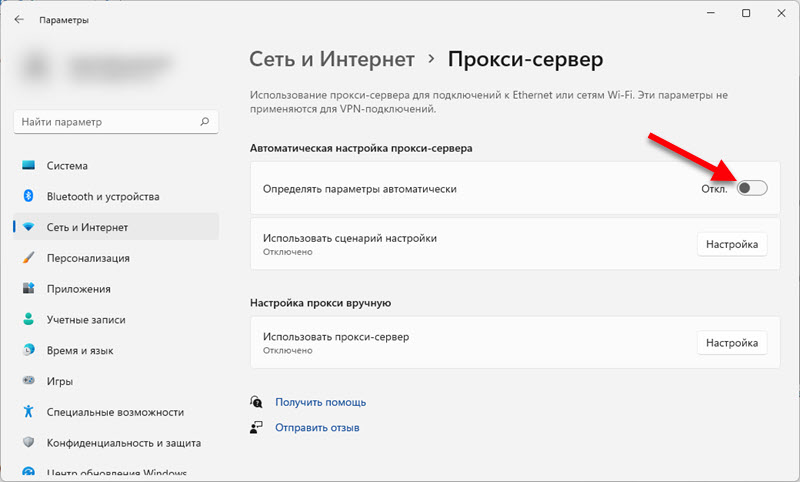Open the Приложения section
Viewport: 800px width, 482px height.
tap(78, 289)
